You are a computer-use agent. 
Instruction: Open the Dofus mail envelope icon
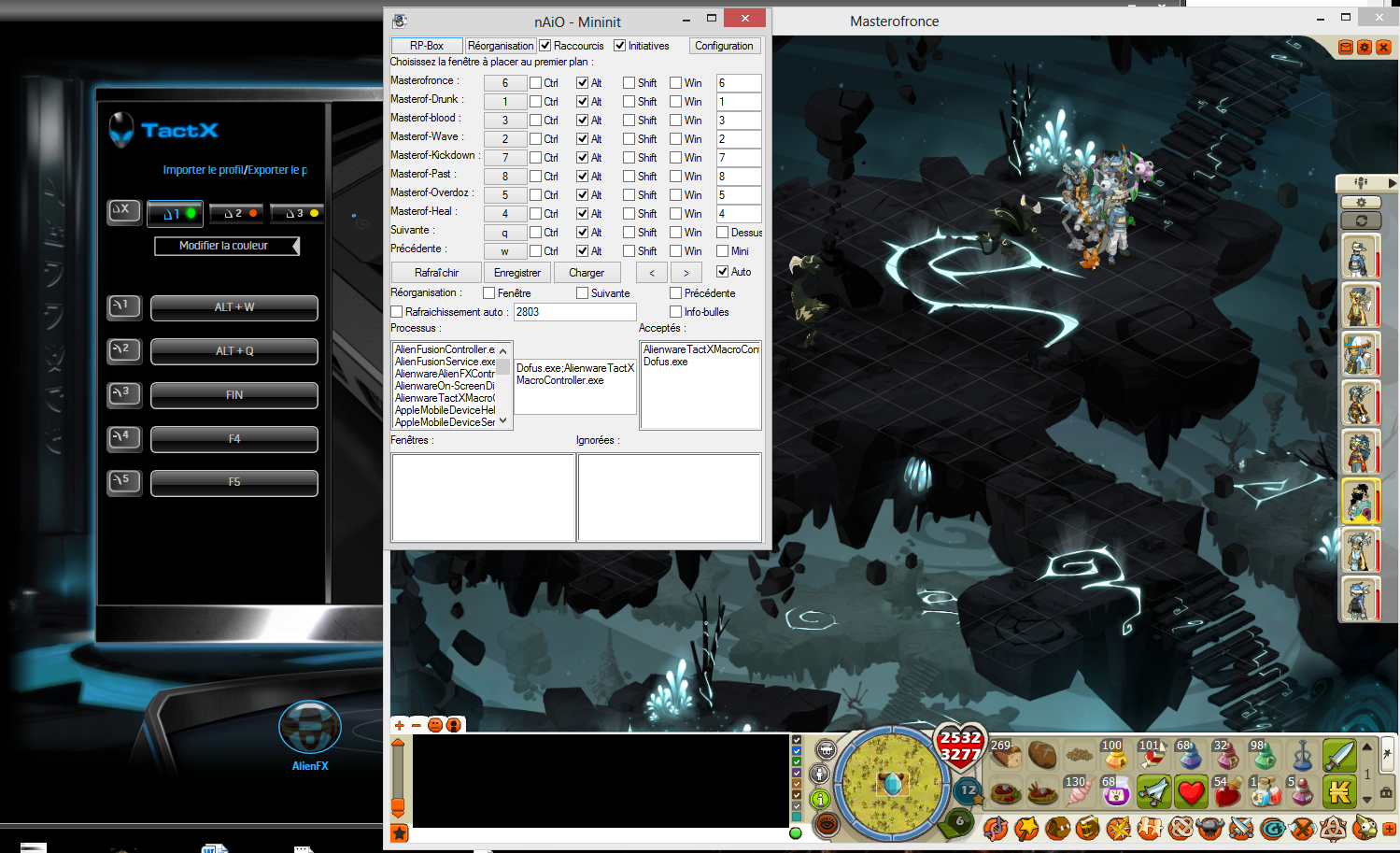point(1346,47)
